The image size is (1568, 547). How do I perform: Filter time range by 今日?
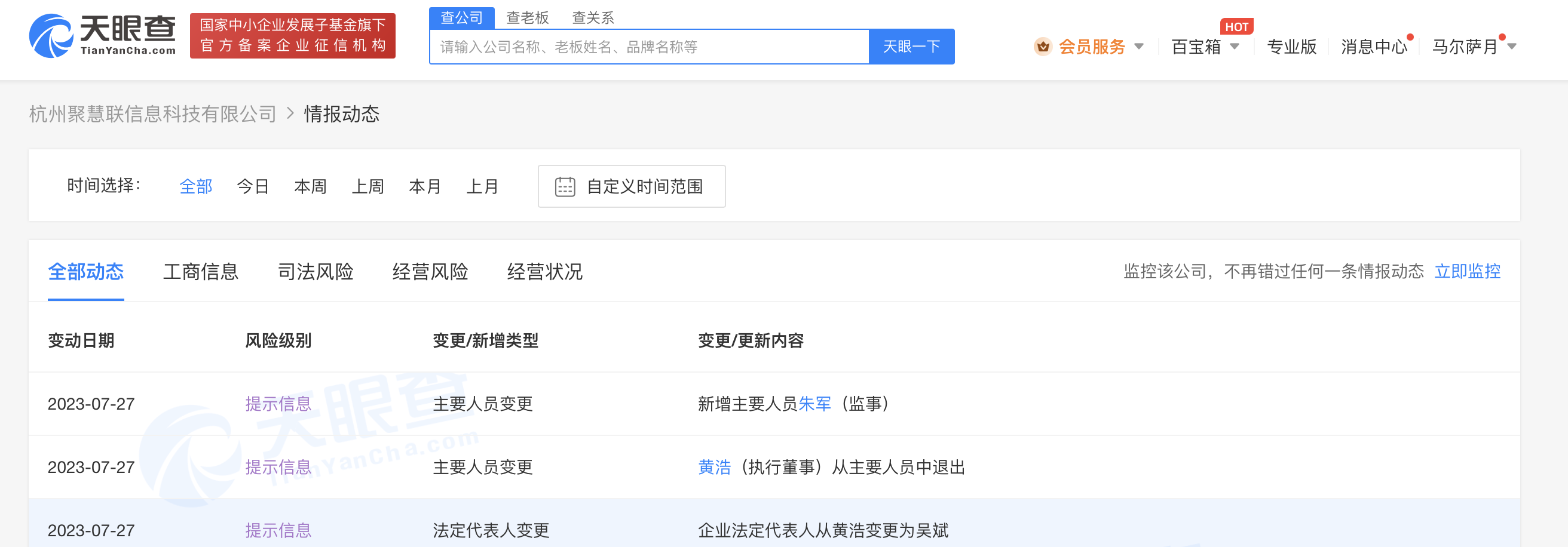[x=253, y=187]
